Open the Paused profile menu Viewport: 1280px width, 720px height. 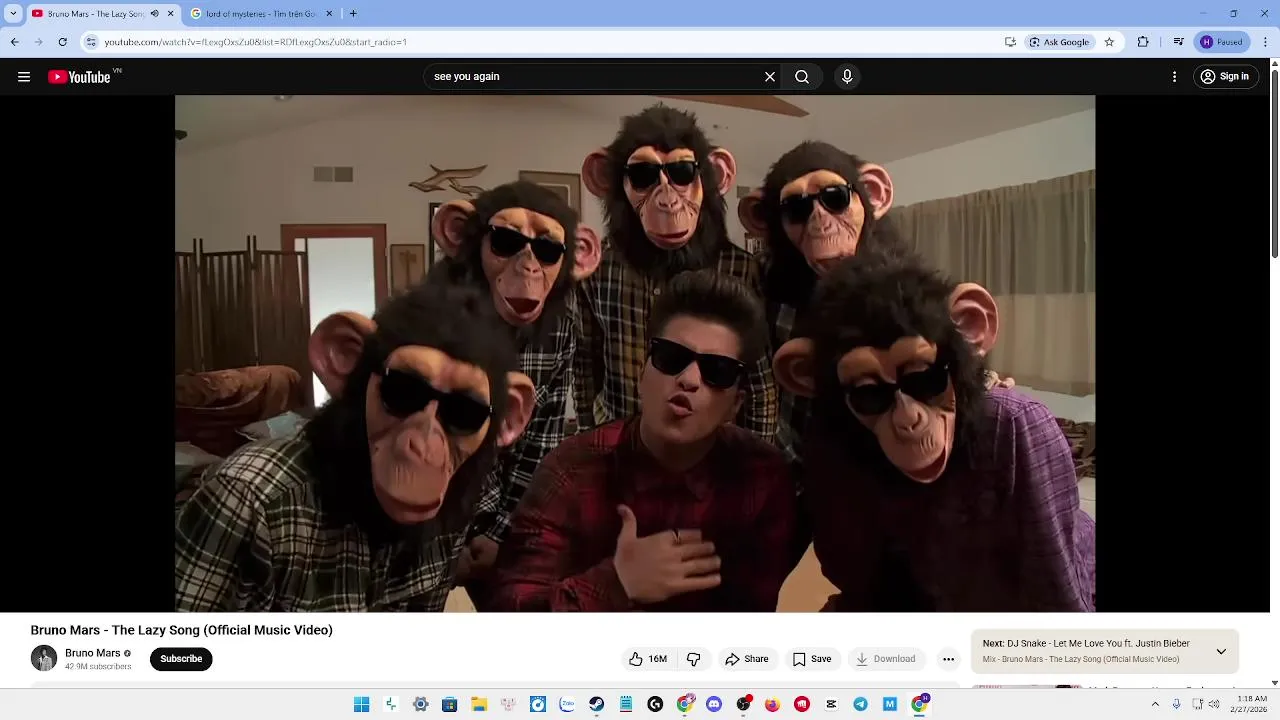[x=1222, y=42]
